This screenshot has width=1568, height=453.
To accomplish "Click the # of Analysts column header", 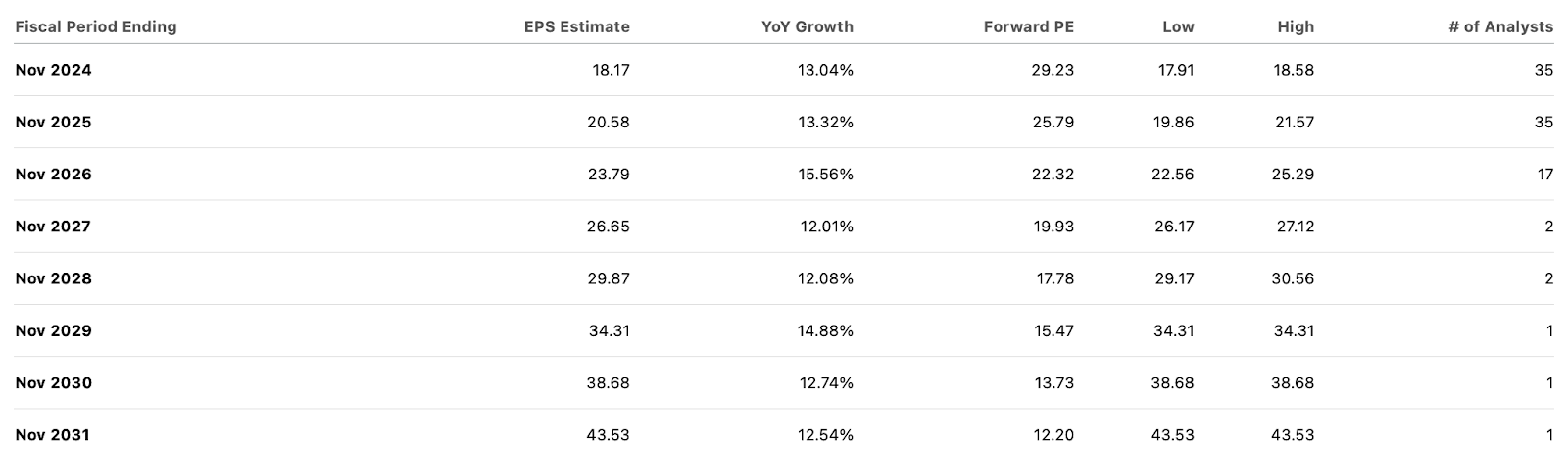I will (1500, 26).
